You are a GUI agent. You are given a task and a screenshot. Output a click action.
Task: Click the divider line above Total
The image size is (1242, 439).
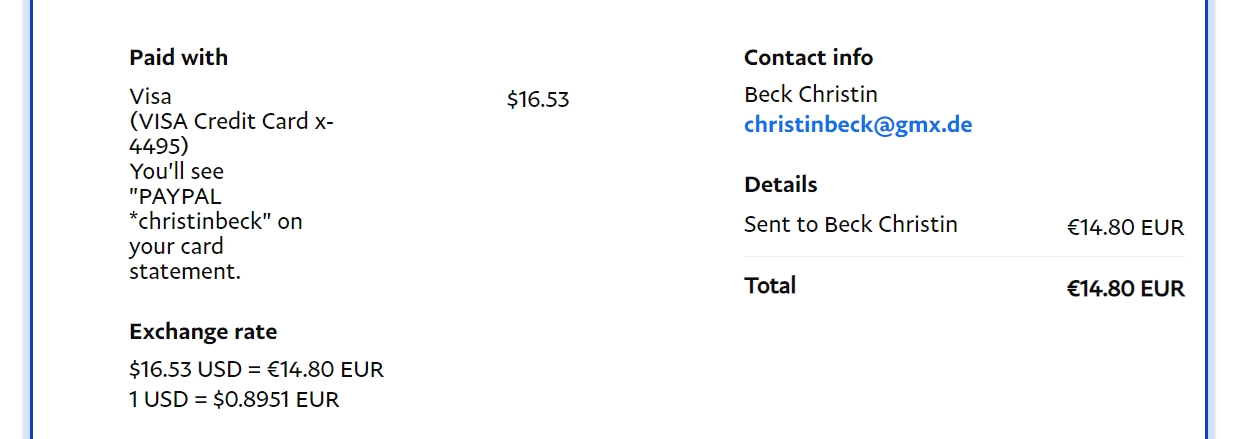pos(964,257)
